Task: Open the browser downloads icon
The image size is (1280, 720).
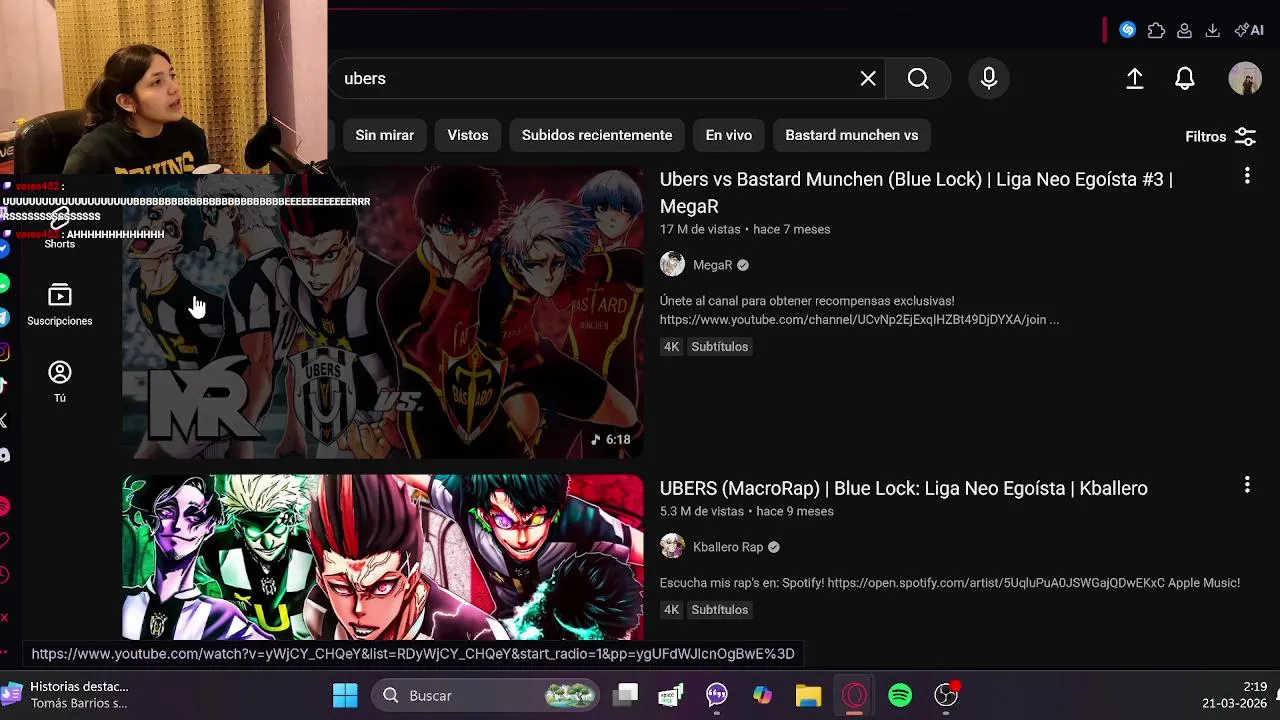Action: point(1213,31)
